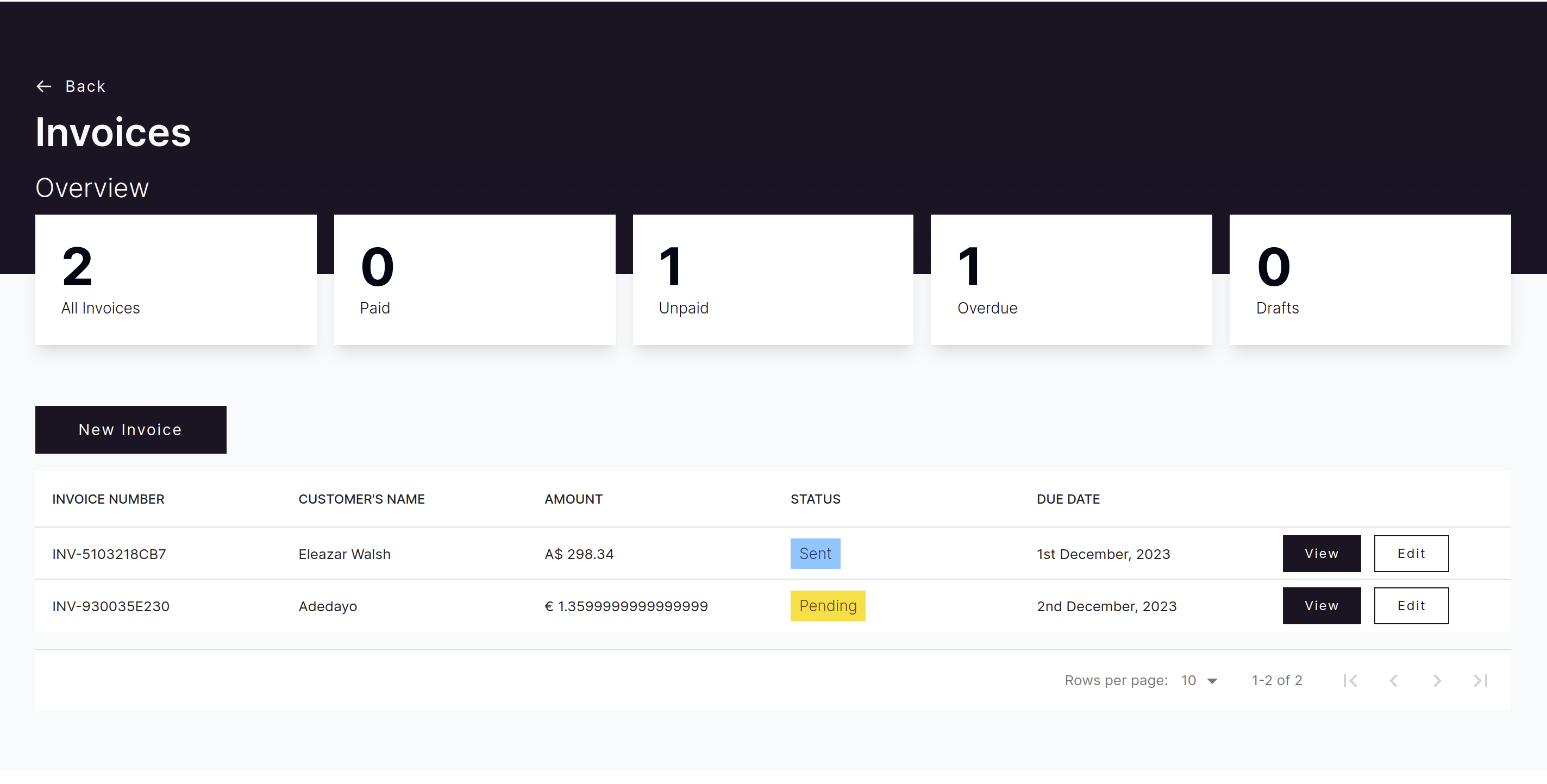Open the Drafts overview card
This screenshot has height=784, width=1547.
pos(1369,279)
